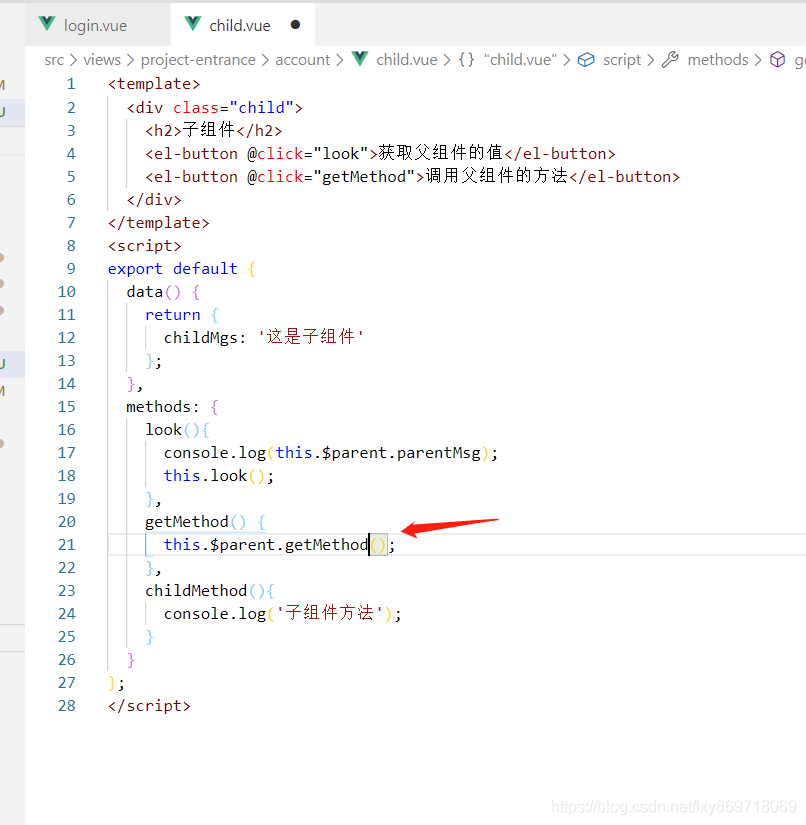Open the views breadcrumb

coord(102,60)
